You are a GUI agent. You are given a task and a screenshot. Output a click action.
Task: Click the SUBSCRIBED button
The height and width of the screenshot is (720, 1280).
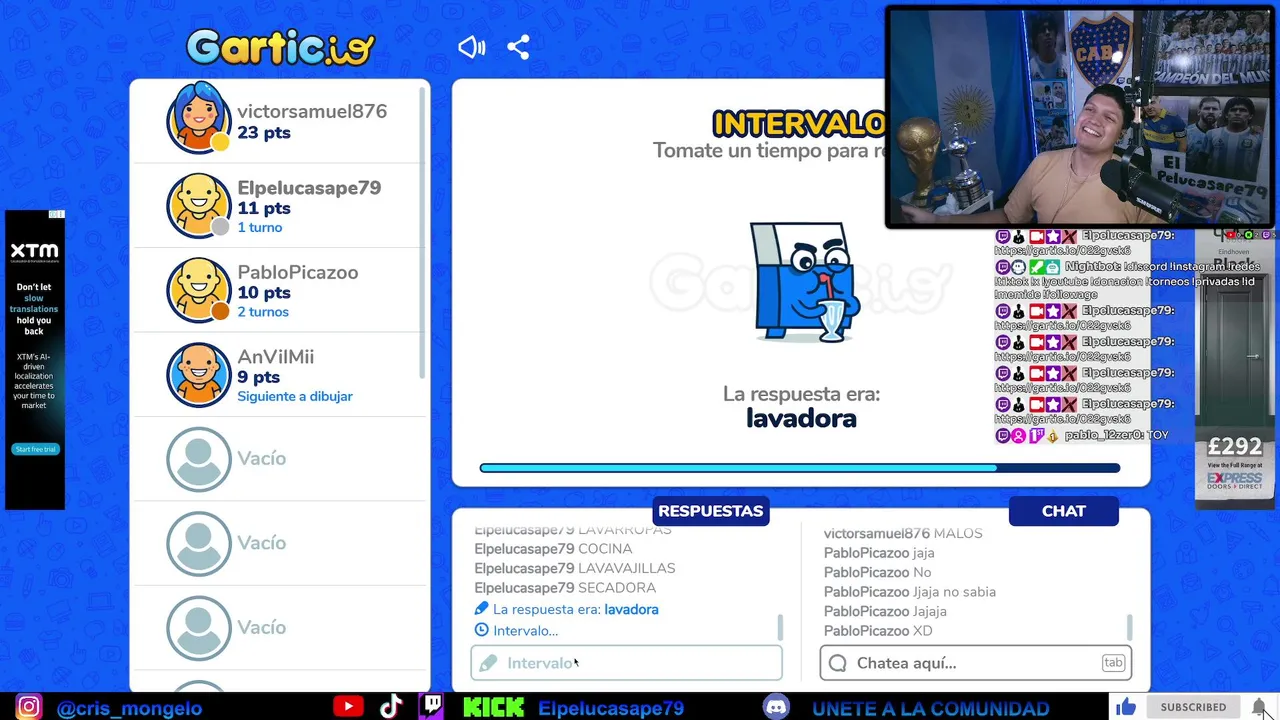[x=1193, y=707]
